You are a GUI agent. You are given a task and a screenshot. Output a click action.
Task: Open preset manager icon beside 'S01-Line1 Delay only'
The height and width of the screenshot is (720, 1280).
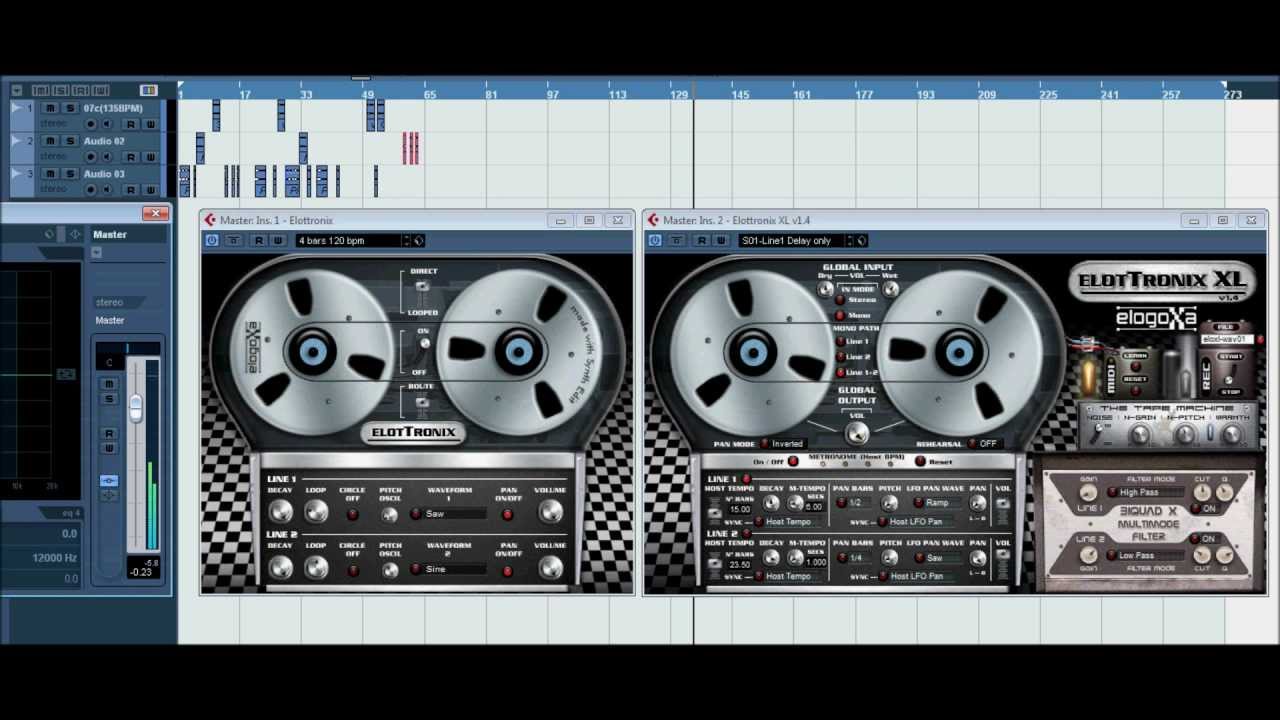coord(862,240)
